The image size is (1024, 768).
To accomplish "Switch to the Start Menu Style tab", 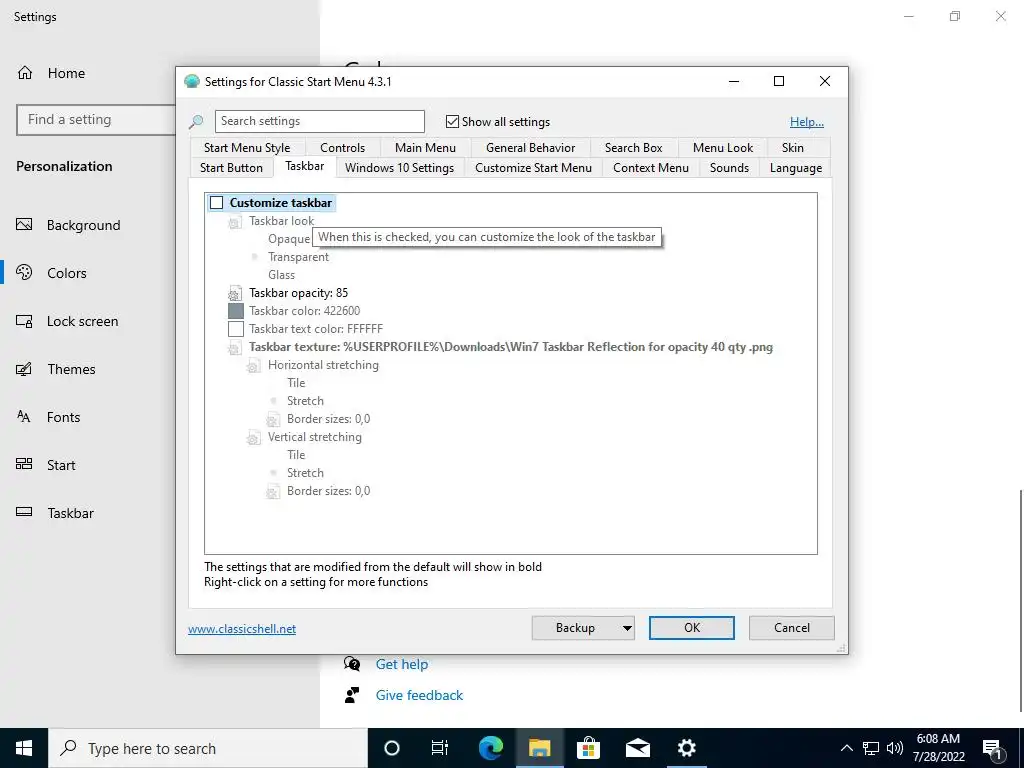I will tap(247, 148).
